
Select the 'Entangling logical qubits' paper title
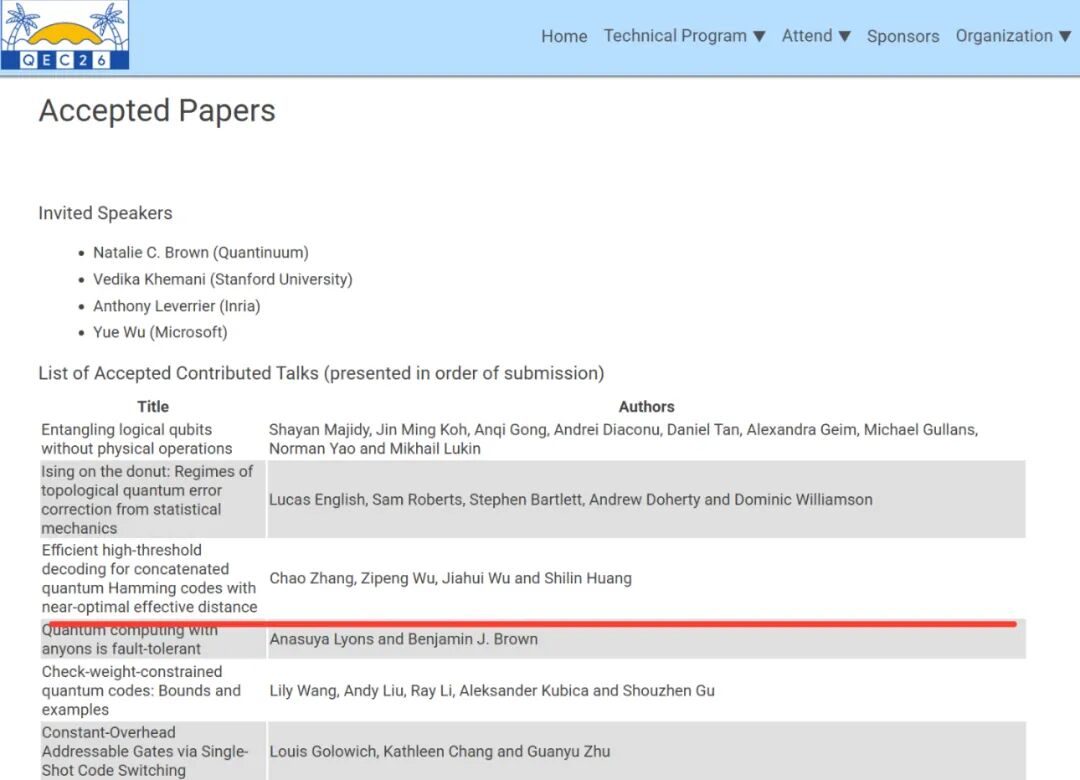136,439
